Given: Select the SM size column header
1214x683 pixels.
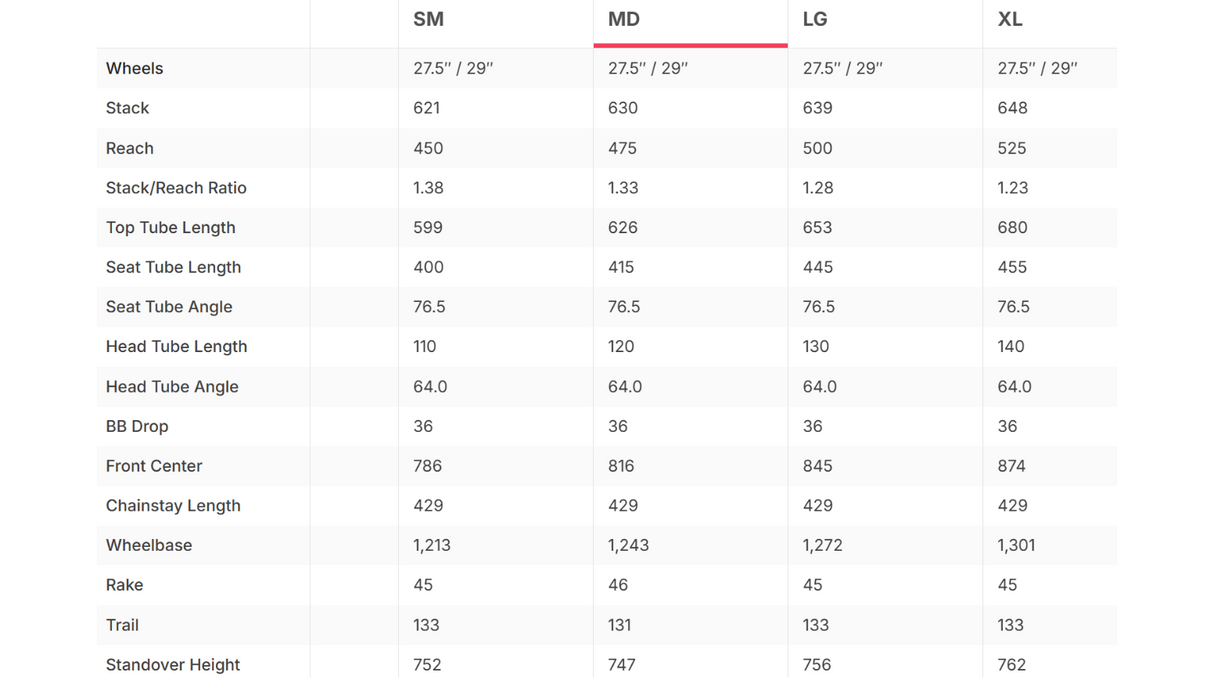Looking at the screenshot, I should click(428, 19).
